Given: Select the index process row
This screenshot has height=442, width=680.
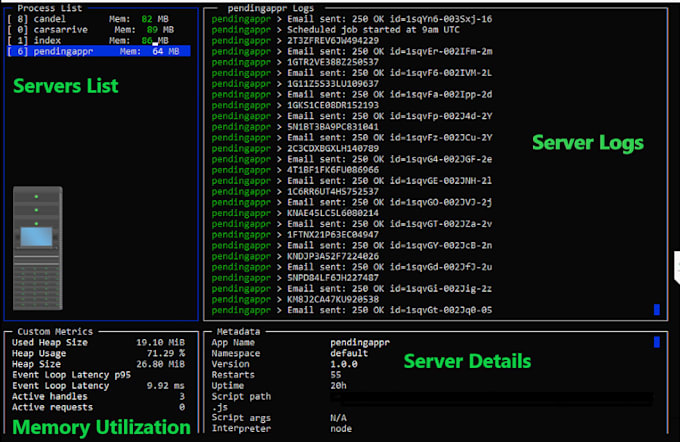Looking at the screenshot, I should [88, 41].
